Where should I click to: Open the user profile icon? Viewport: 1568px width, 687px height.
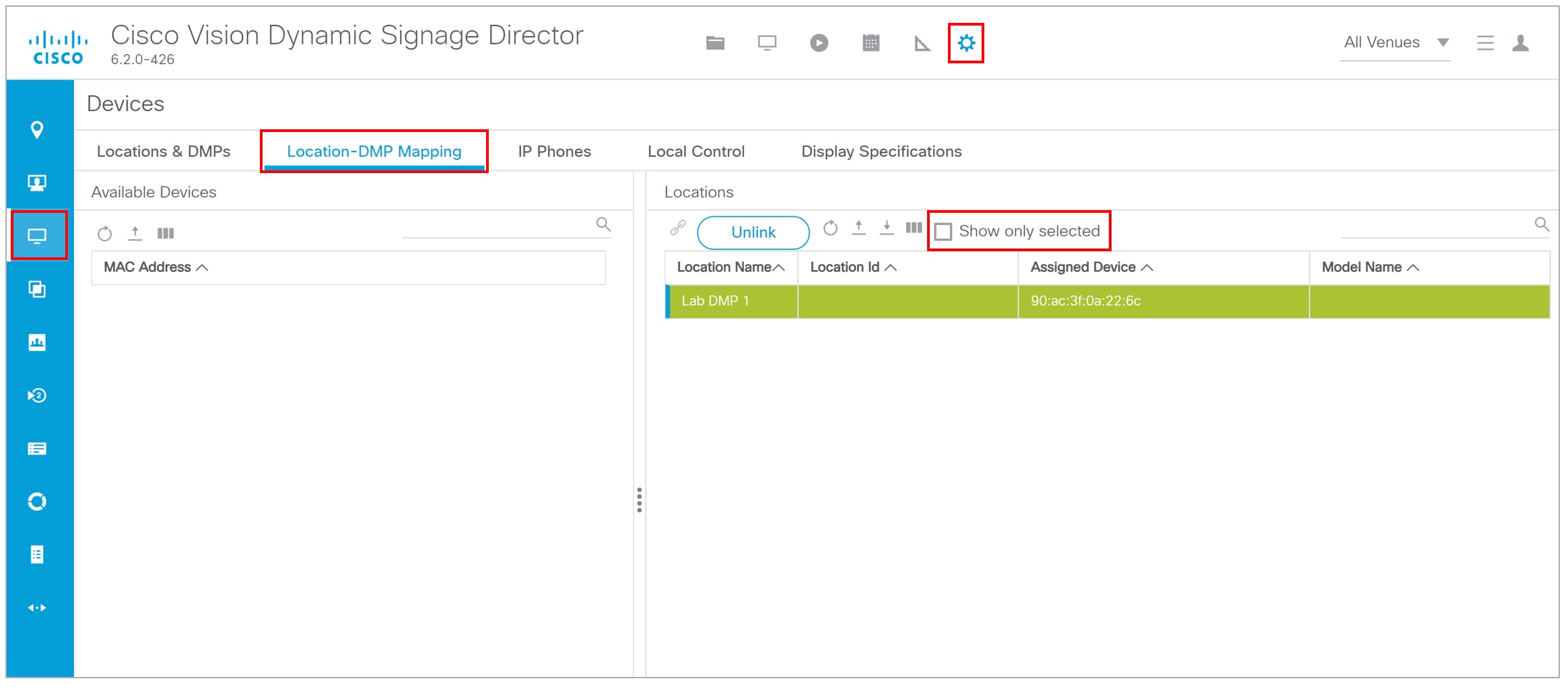(x=1520, y=43)
